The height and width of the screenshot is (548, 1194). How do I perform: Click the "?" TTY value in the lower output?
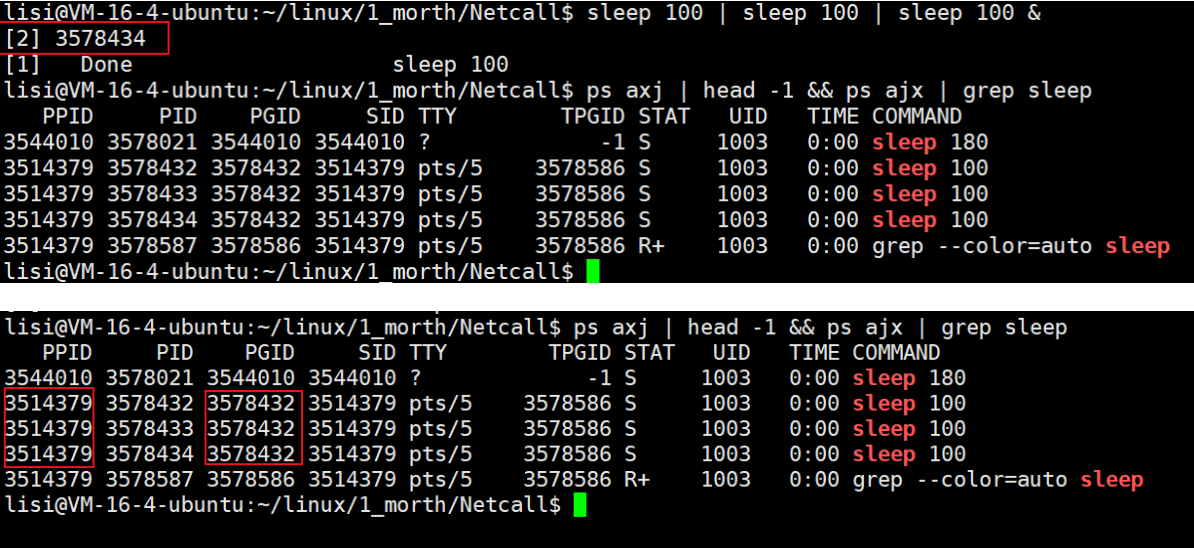pyautogui.click(x=414, y=378)
